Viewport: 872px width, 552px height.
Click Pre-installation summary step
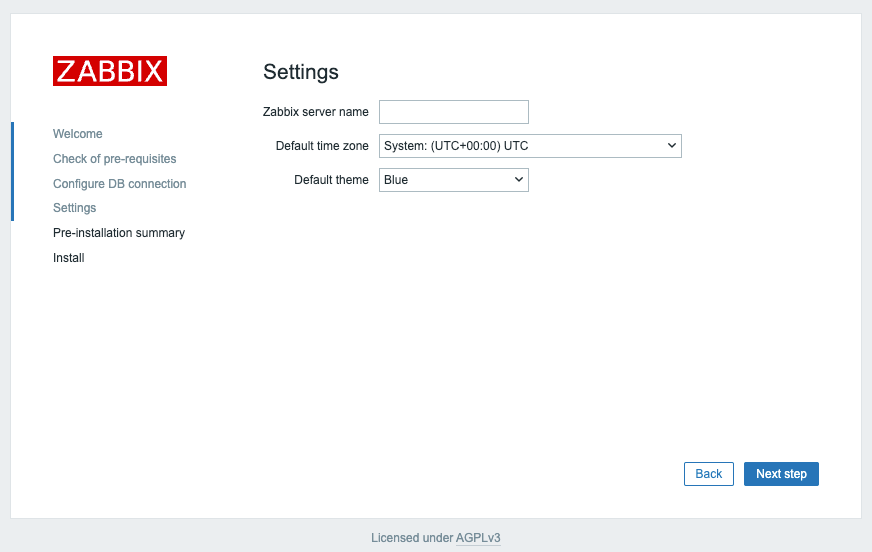tap(119, 233)
